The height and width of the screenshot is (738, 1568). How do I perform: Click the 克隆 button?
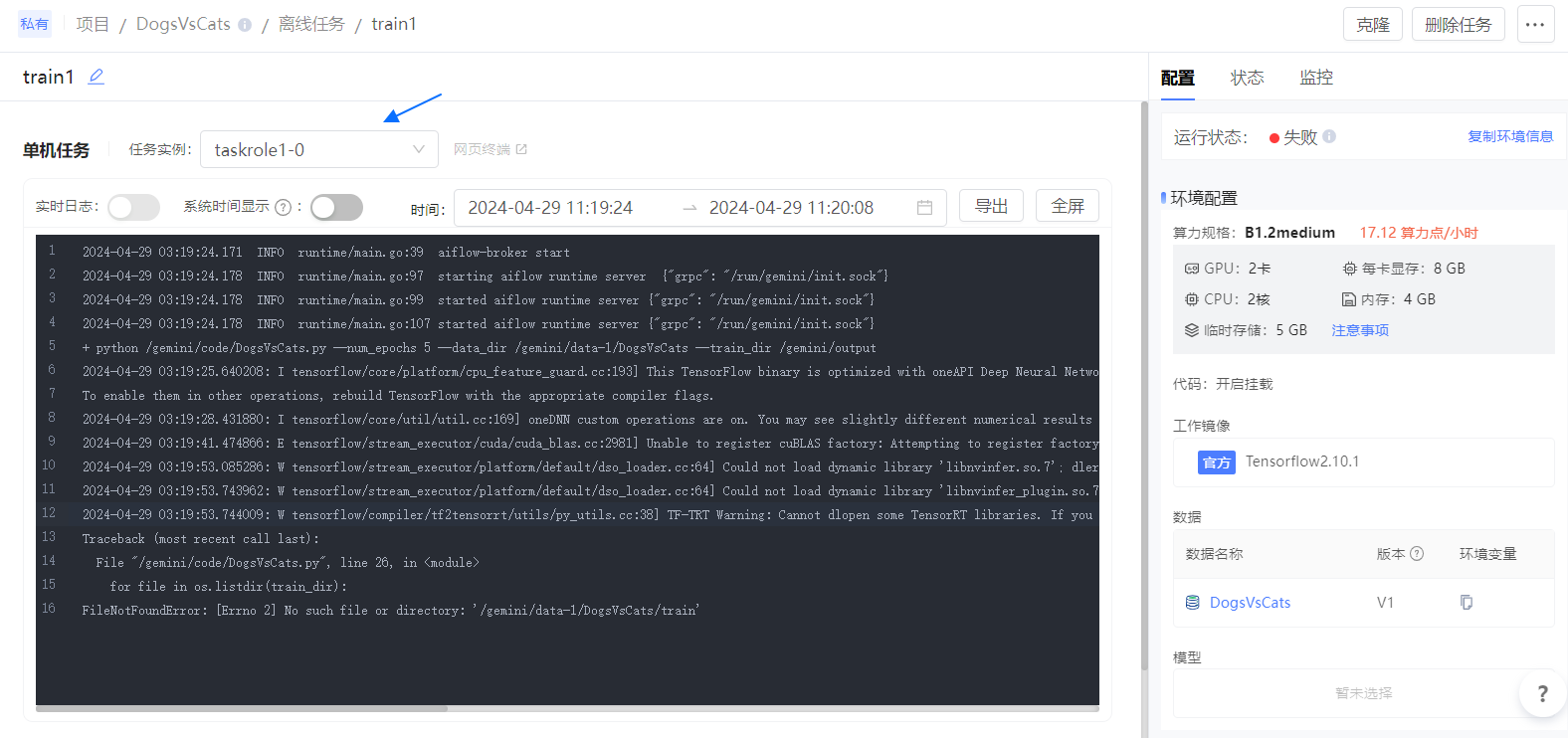tap(1372, 25)
